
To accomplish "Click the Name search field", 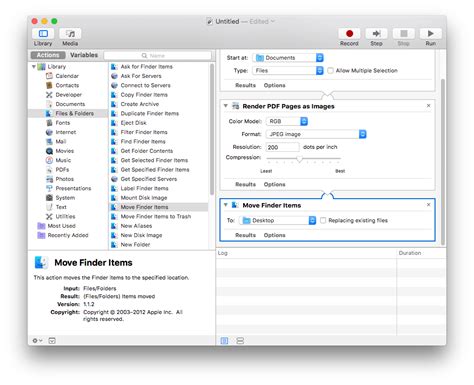I will point(158,55).
